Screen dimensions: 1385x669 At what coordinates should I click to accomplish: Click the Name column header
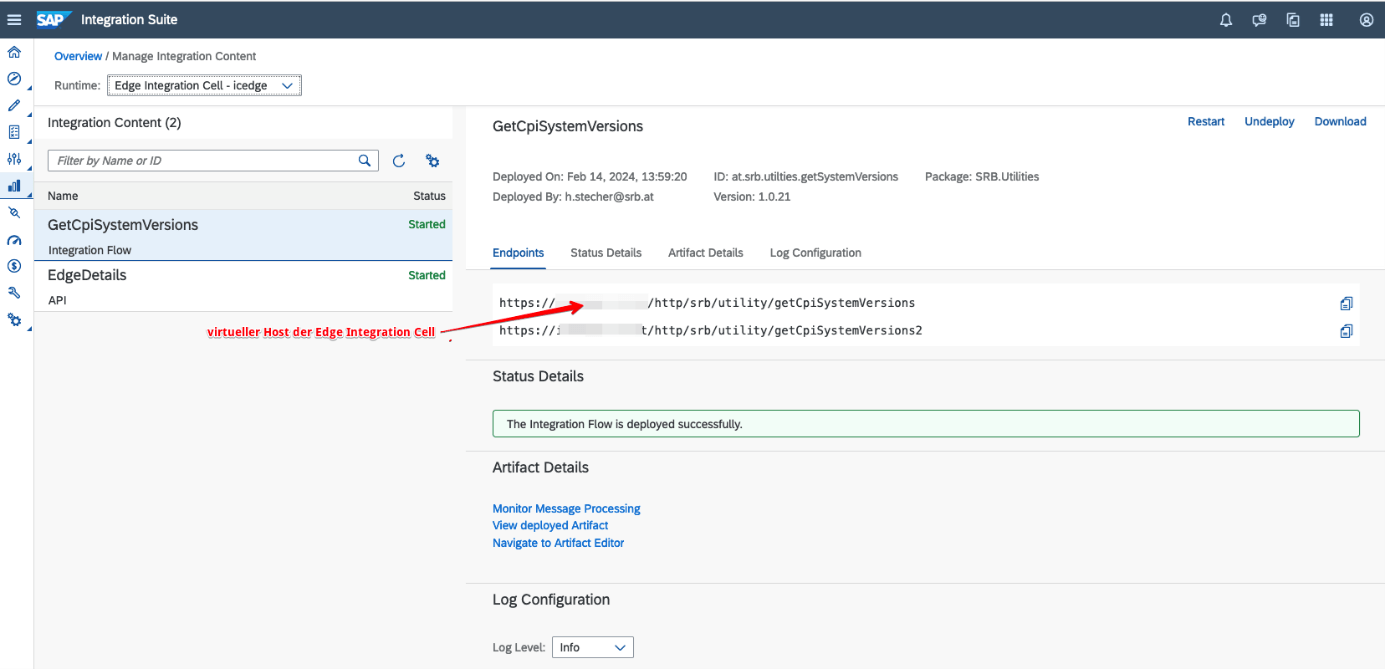tap(63, 196)
